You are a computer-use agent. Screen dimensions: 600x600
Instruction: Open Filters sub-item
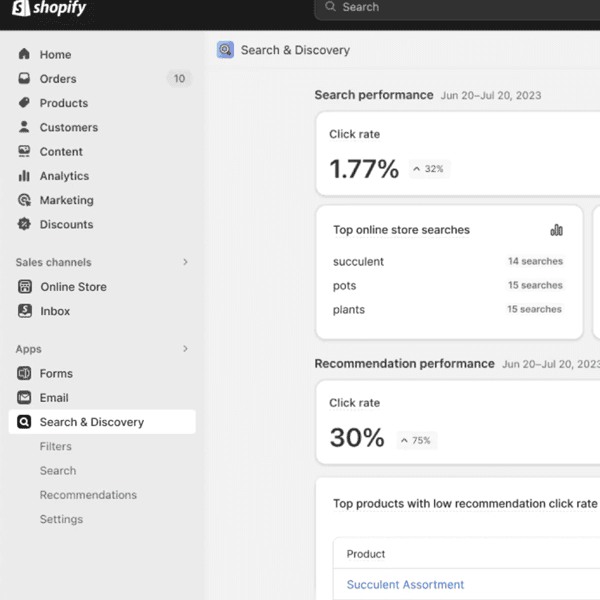pos(55,446)
